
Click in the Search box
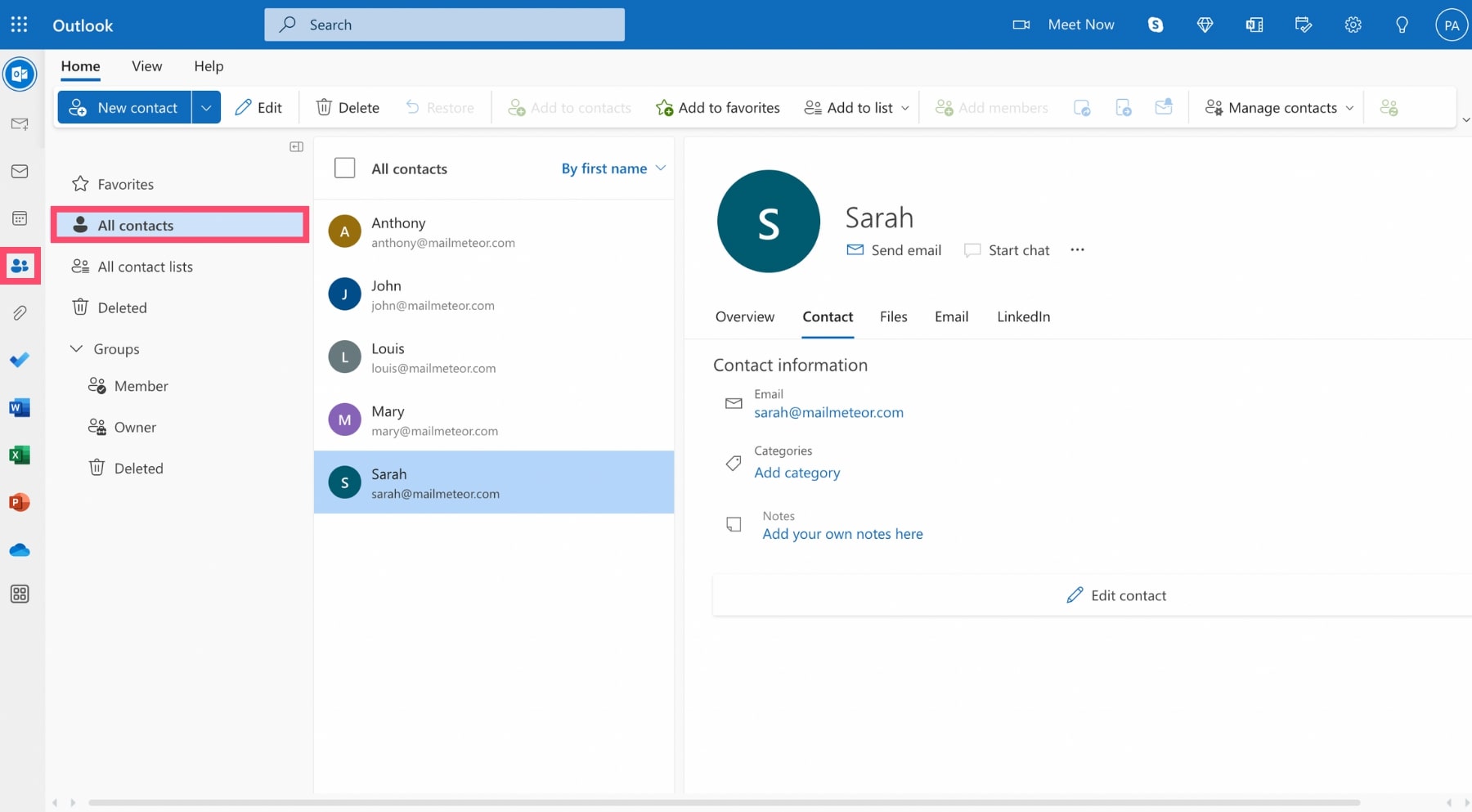(444, 25)
